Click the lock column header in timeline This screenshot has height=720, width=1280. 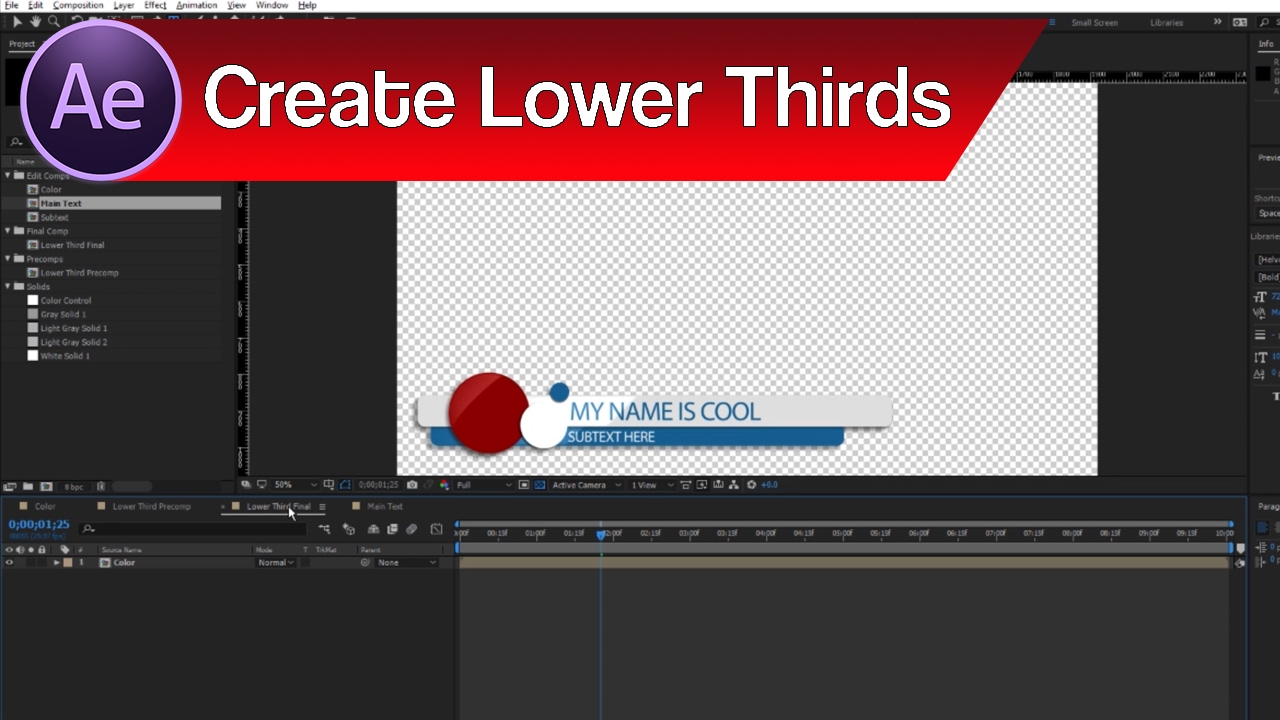tap(41, 550)
